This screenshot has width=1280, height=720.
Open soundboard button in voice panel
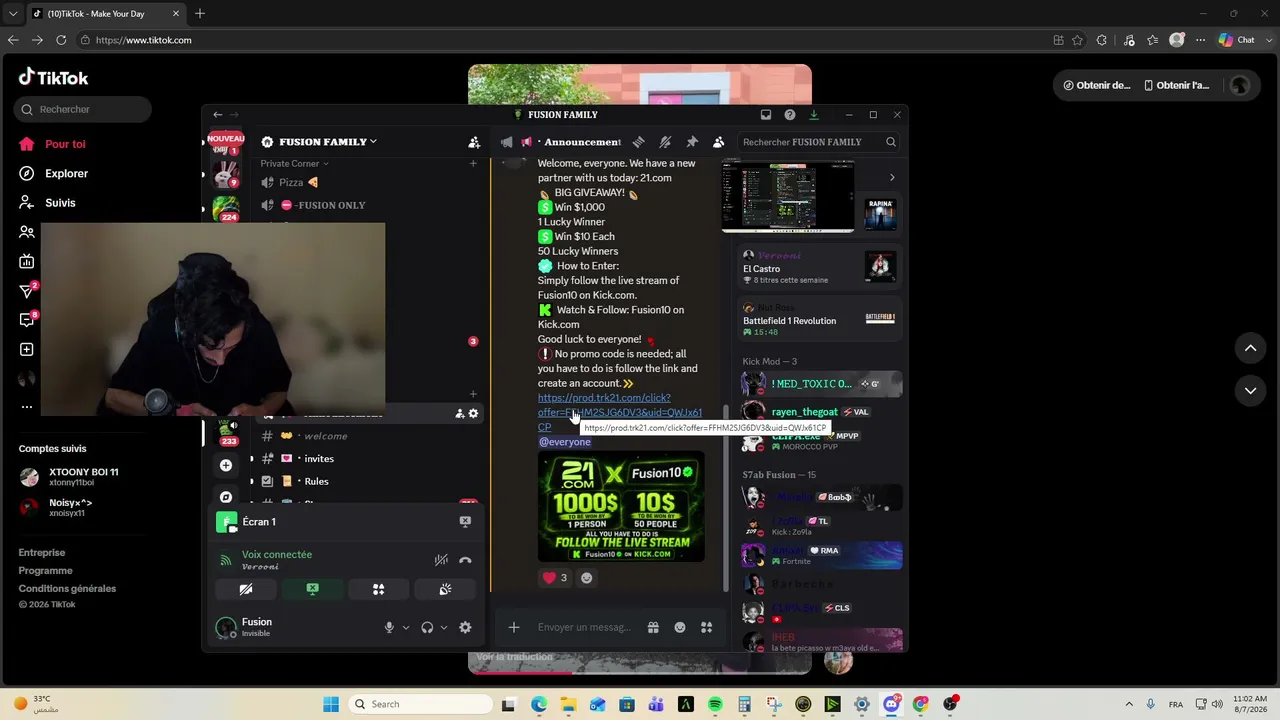[445, 590]
